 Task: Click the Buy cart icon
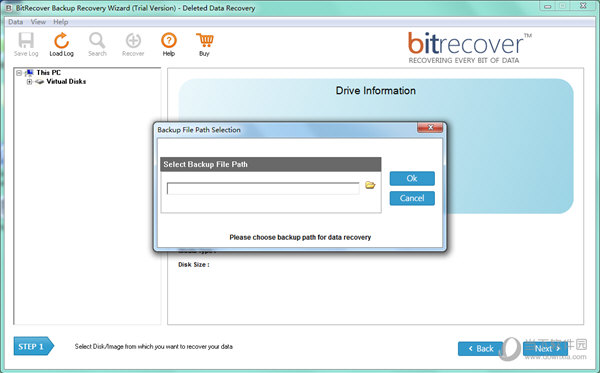point(205,40)
